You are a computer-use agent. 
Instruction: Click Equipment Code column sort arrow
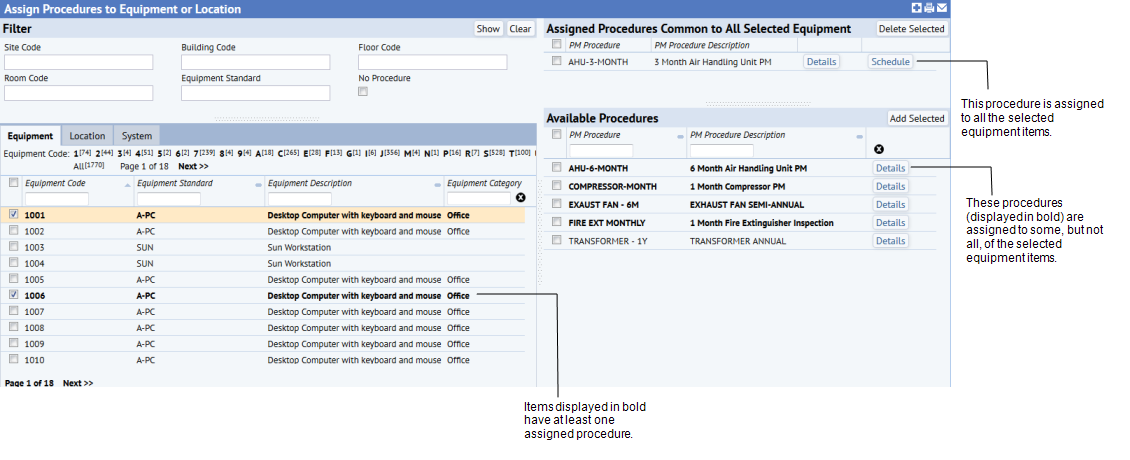tap(127, 185)
